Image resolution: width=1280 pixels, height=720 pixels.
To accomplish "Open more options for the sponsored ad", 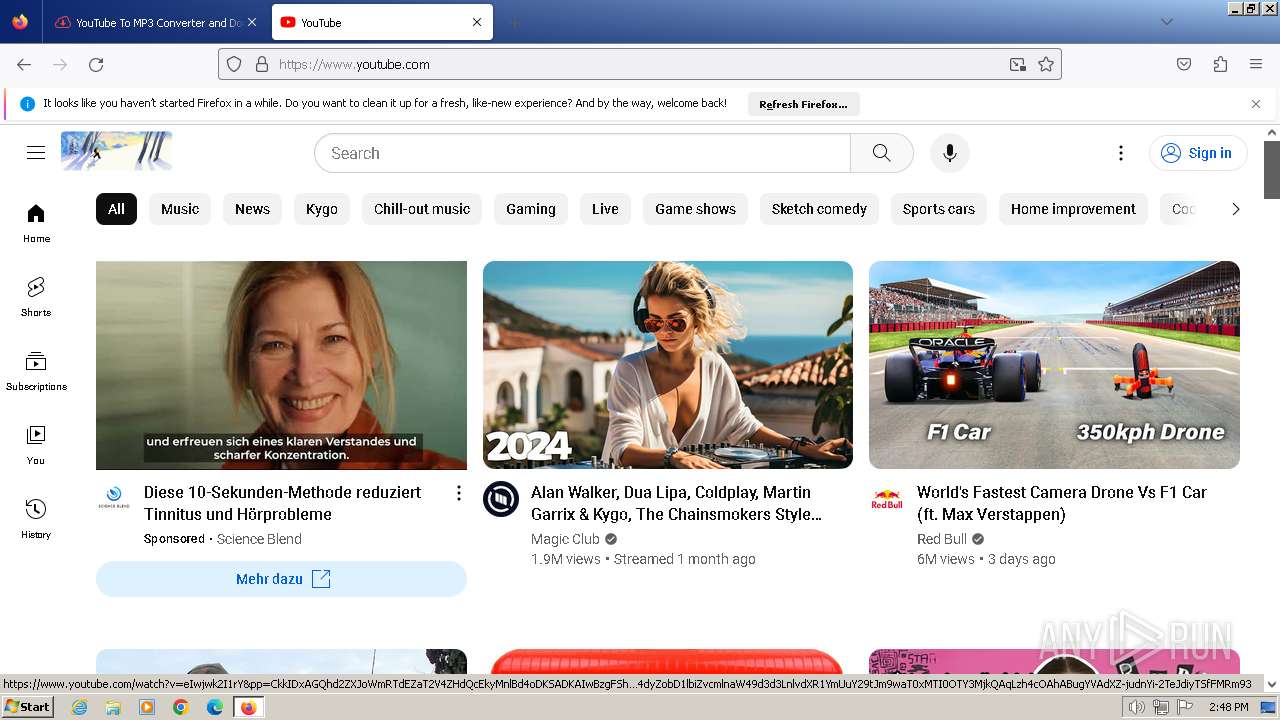I will 459,493.
